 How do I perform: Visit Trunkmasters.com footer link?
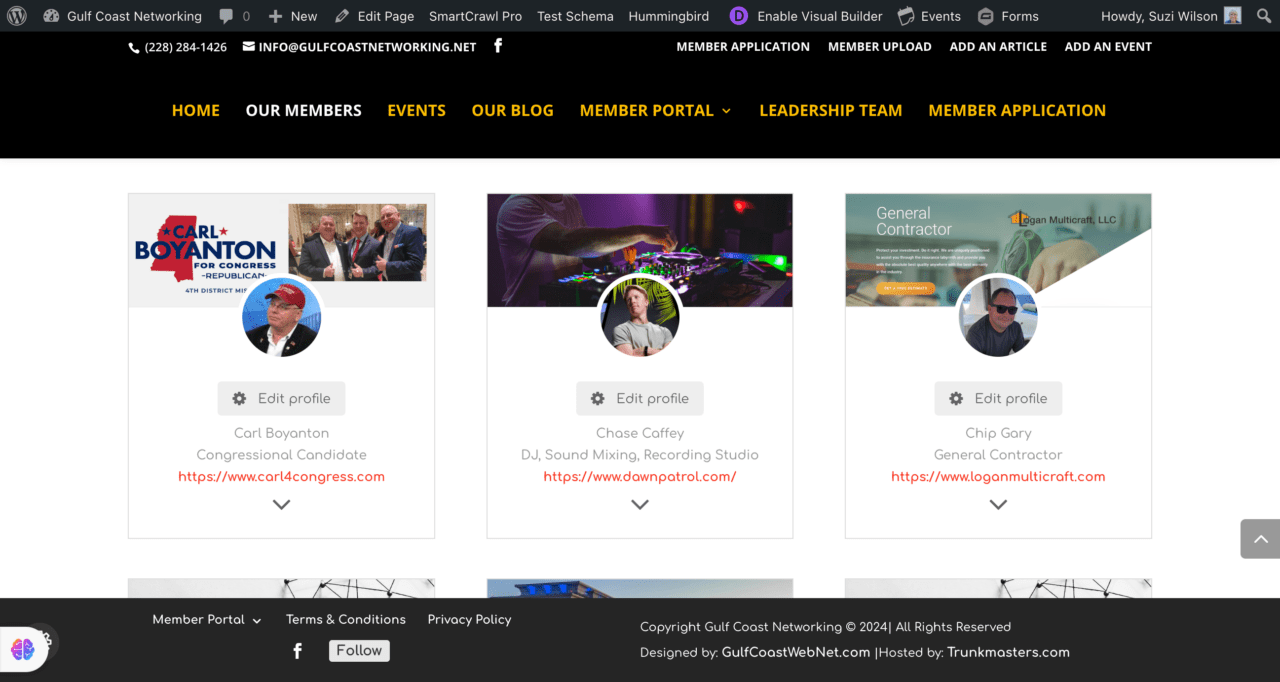pyautogui.click(x=1008, y=652)
